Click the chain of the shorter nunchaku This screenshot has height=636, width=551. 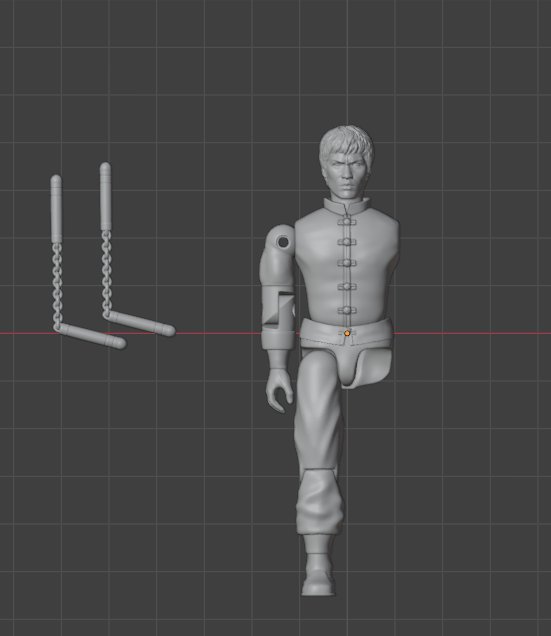tap(57, 287)
